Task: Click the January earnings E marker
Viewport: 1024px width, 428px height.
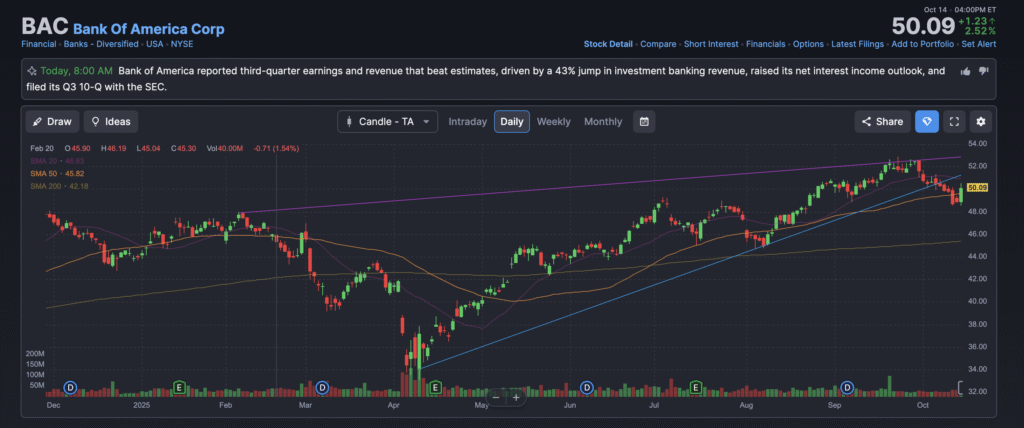Action: click(180, 387)
